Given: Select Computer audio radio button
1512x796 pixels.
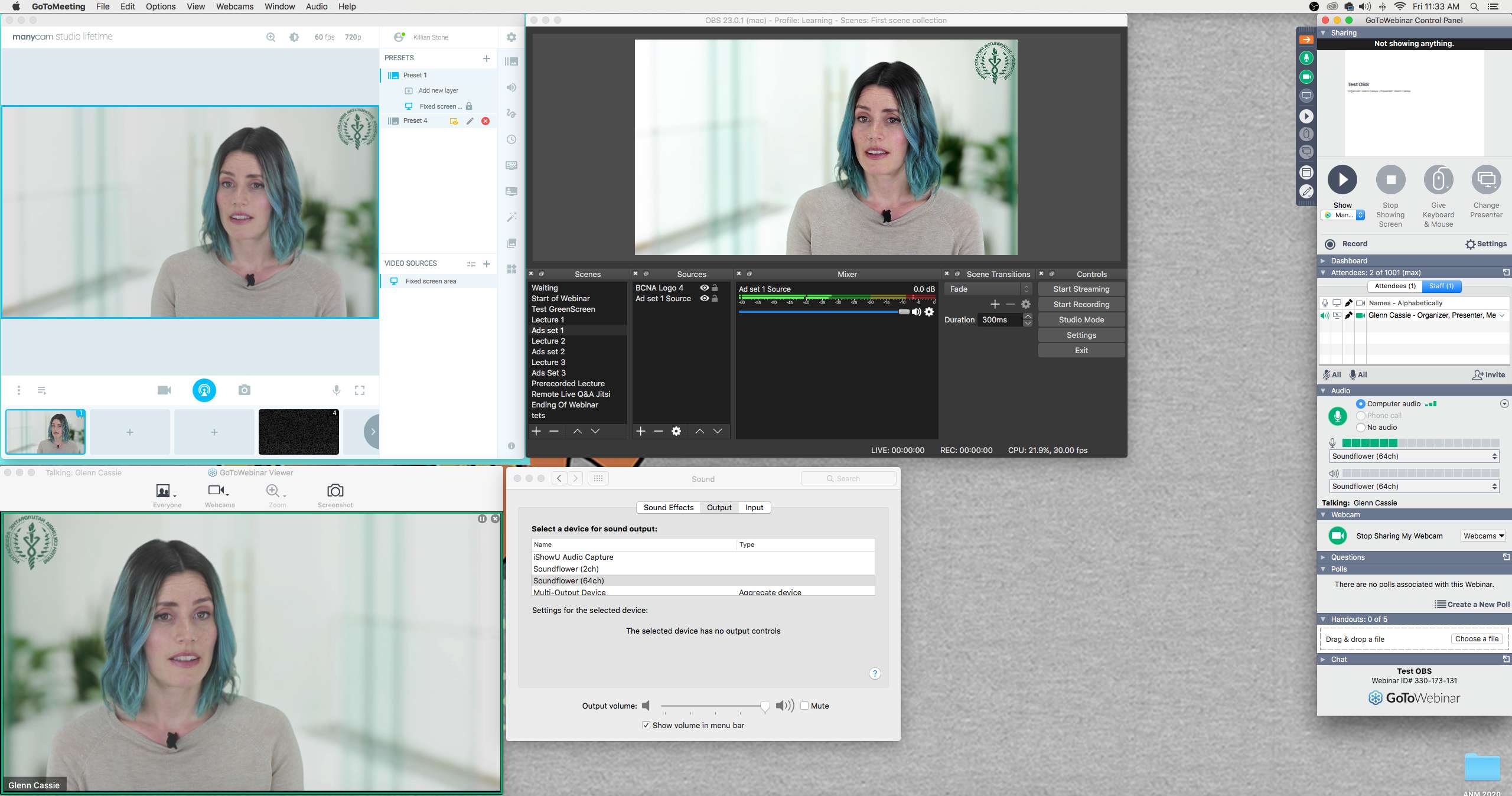Looking at the screenshot, I should click(1361, 404).
